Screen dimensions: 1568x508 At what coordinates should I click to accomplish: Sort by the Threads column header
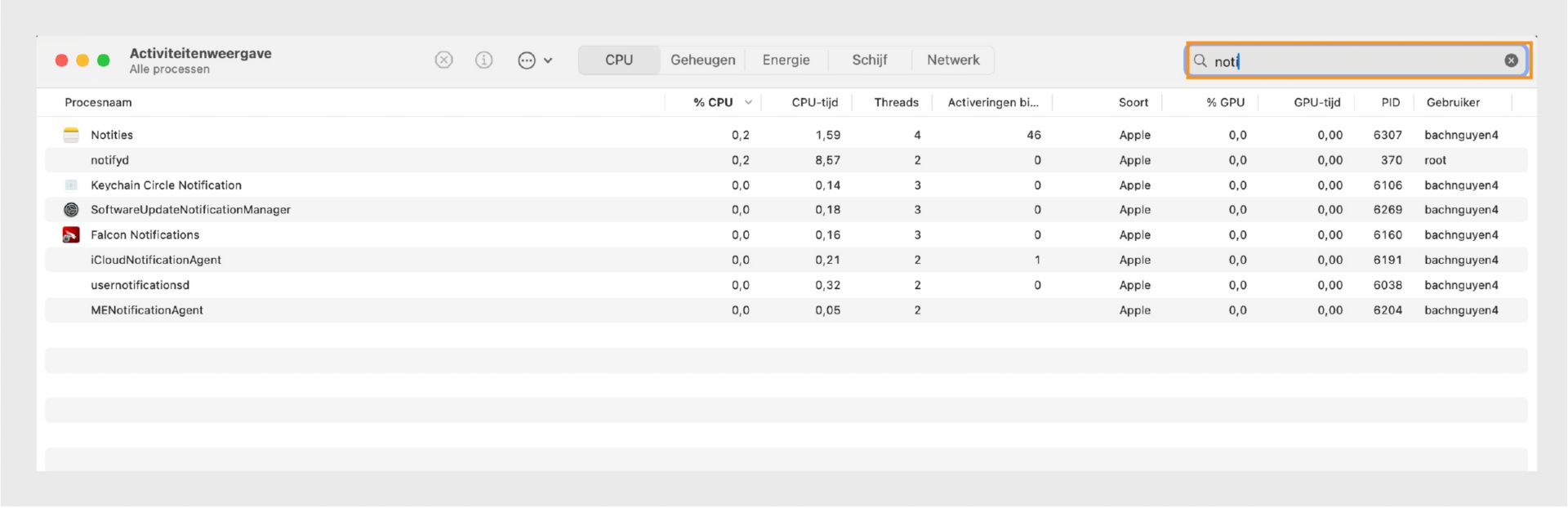(896, 102)
